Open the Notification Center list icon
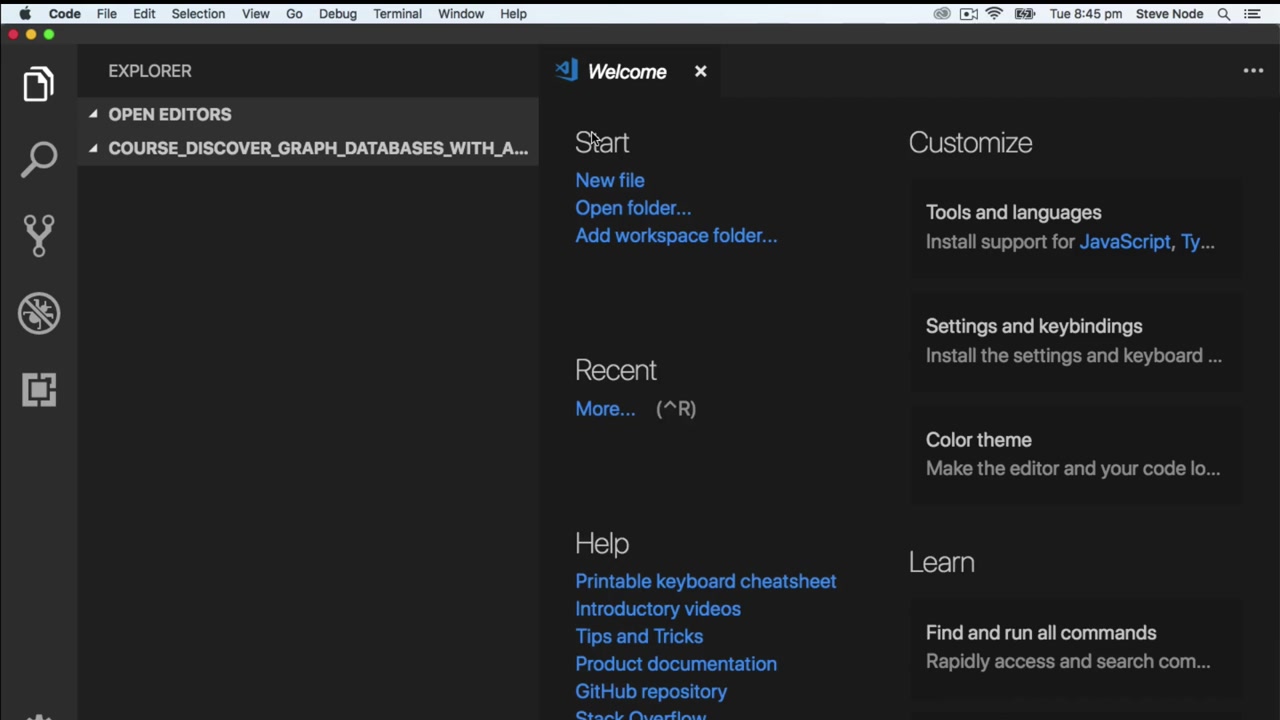The height and width of the screenshot is (720, 1280). [x=1252, y=14]
